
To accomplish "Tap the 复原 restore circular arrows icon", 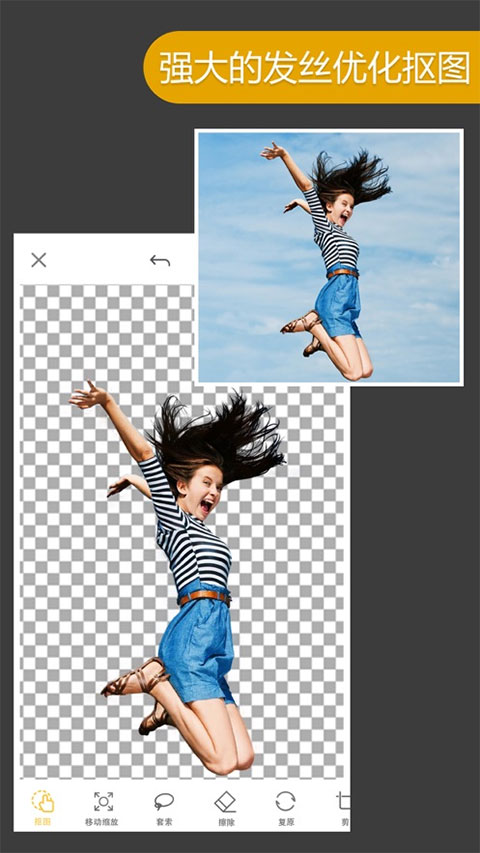I will click(285, 801).
